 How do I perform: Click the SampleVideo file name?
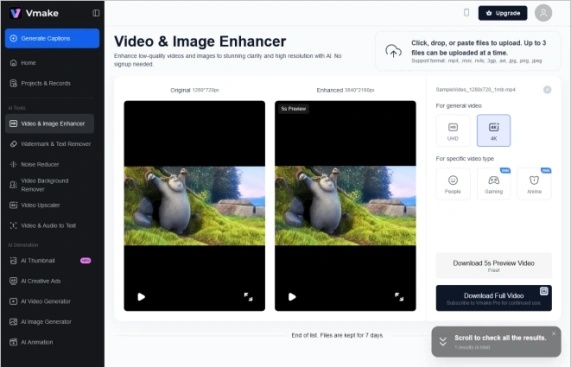476,90
